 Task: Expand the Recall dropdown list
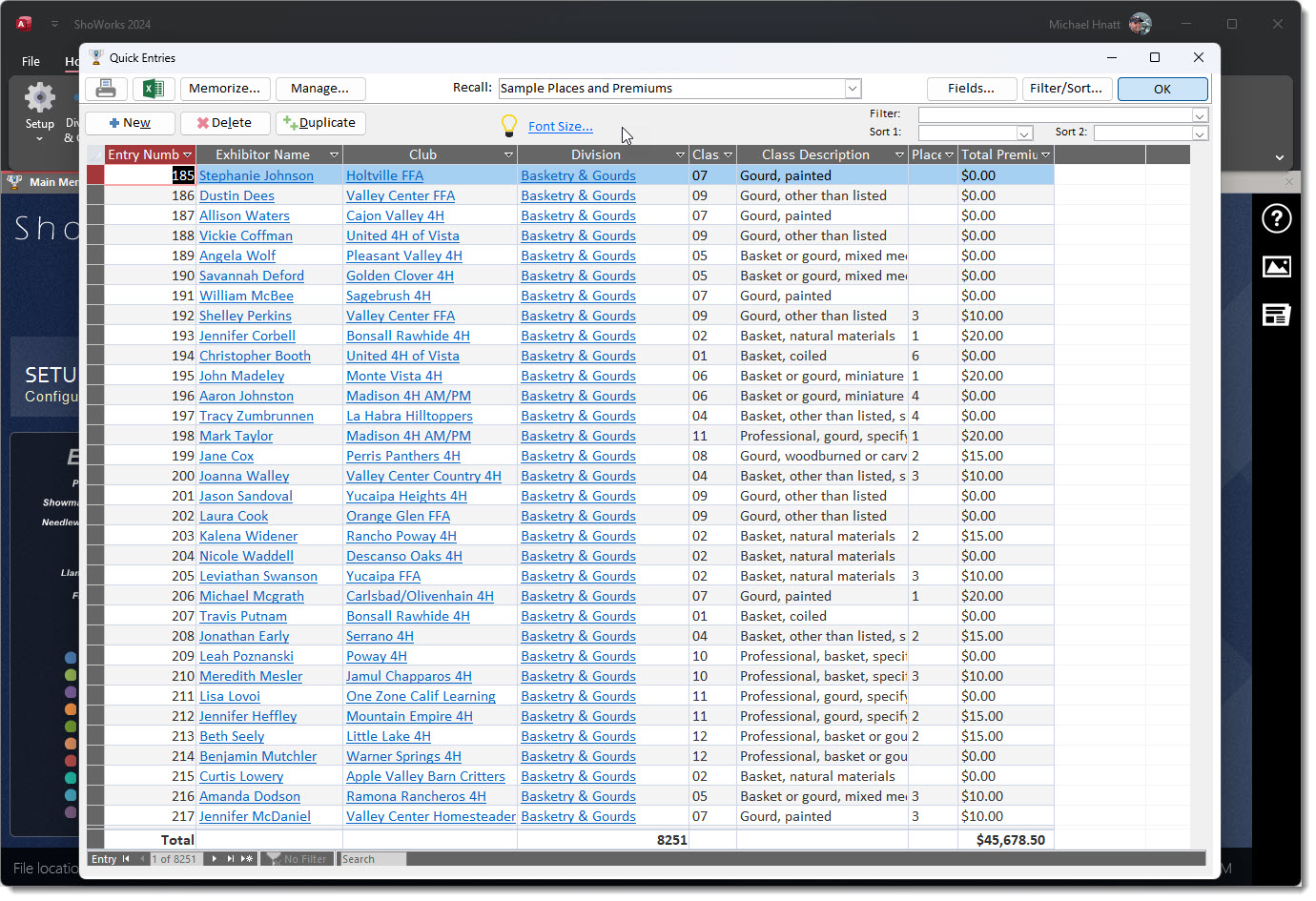coord(853,89)
